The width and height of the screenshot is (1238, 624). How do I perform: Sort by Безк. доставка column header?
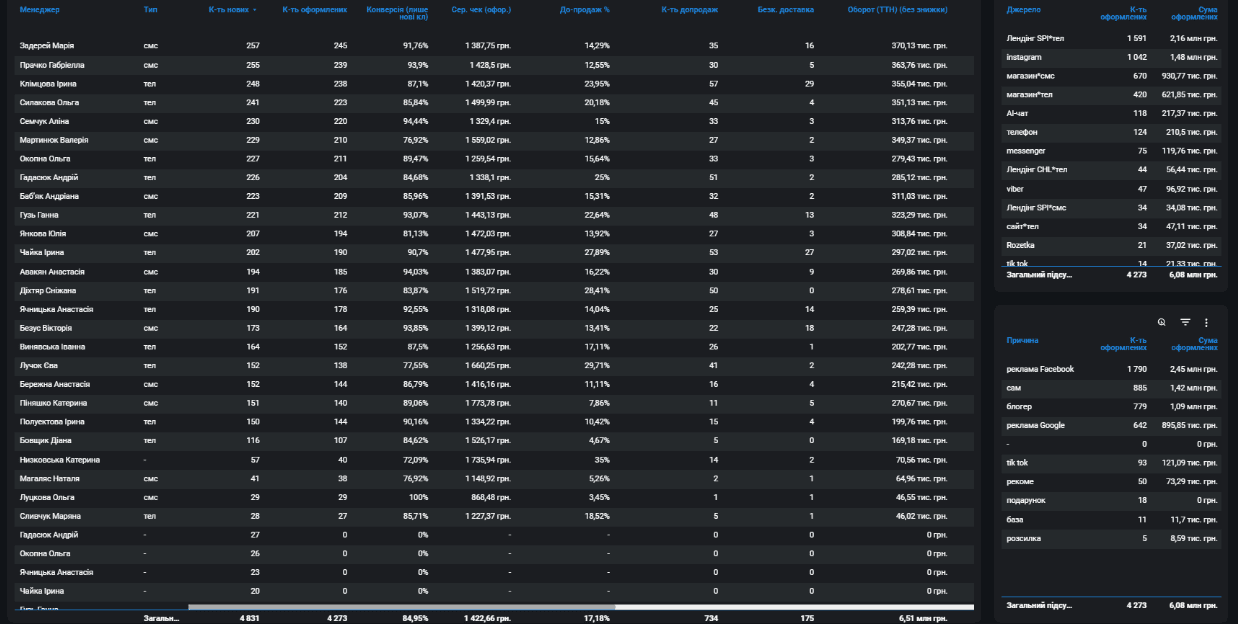785,10
